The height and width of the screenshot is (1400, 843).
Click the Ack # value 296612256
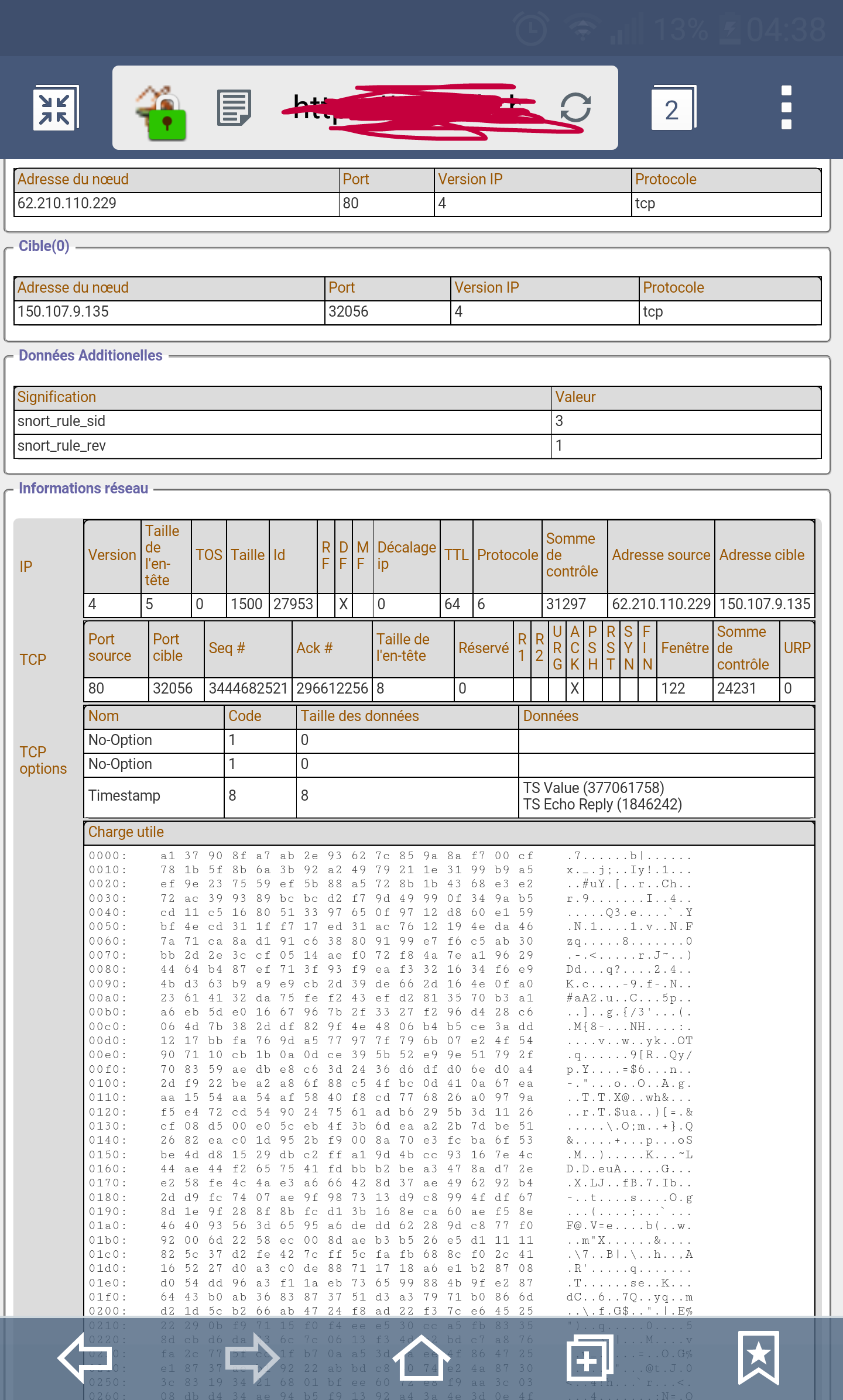[x=332, y=689]
